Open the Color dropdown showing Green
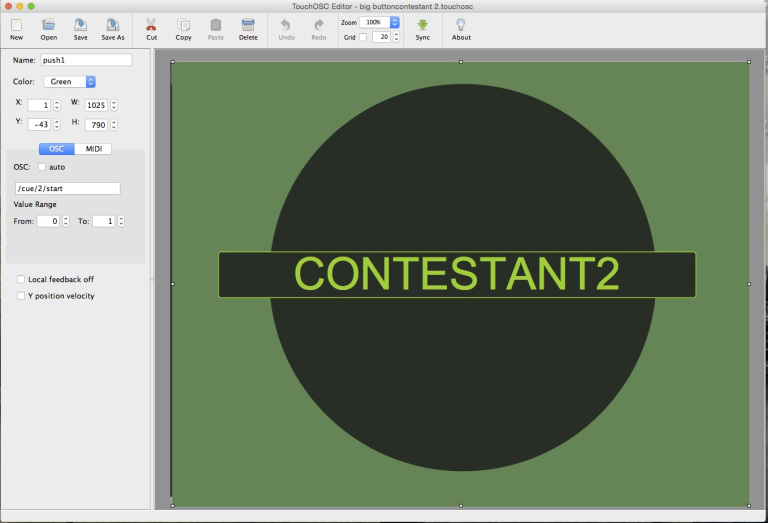This screenshot has height=523, width=768. point(69,82)
